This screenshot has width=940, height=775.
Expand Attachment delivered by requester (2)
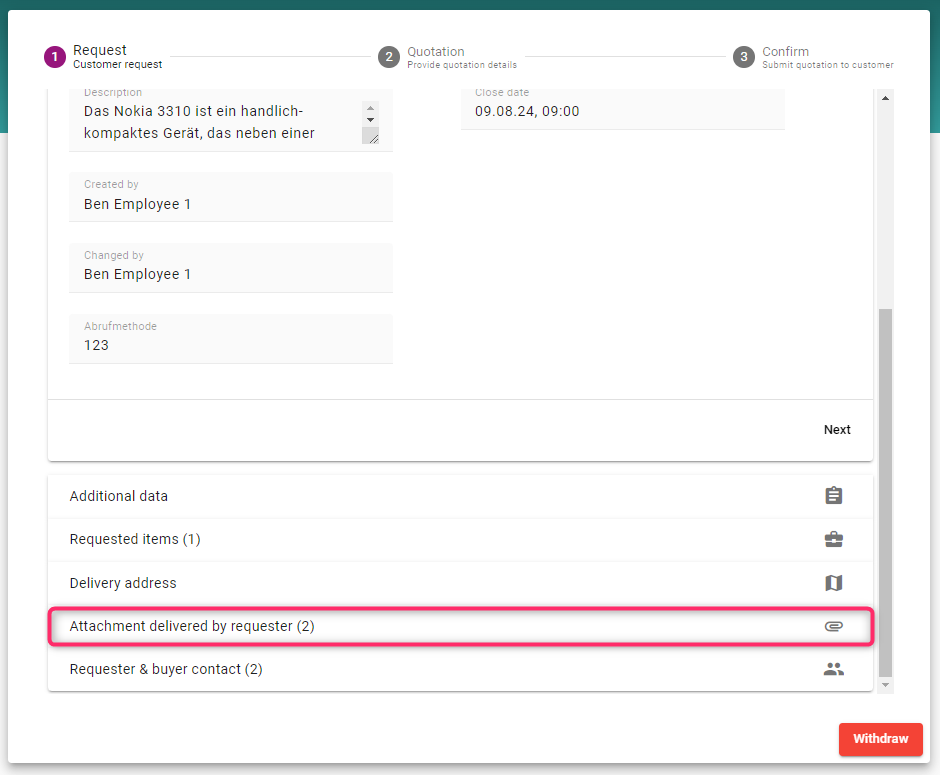(x=192, y=627)
